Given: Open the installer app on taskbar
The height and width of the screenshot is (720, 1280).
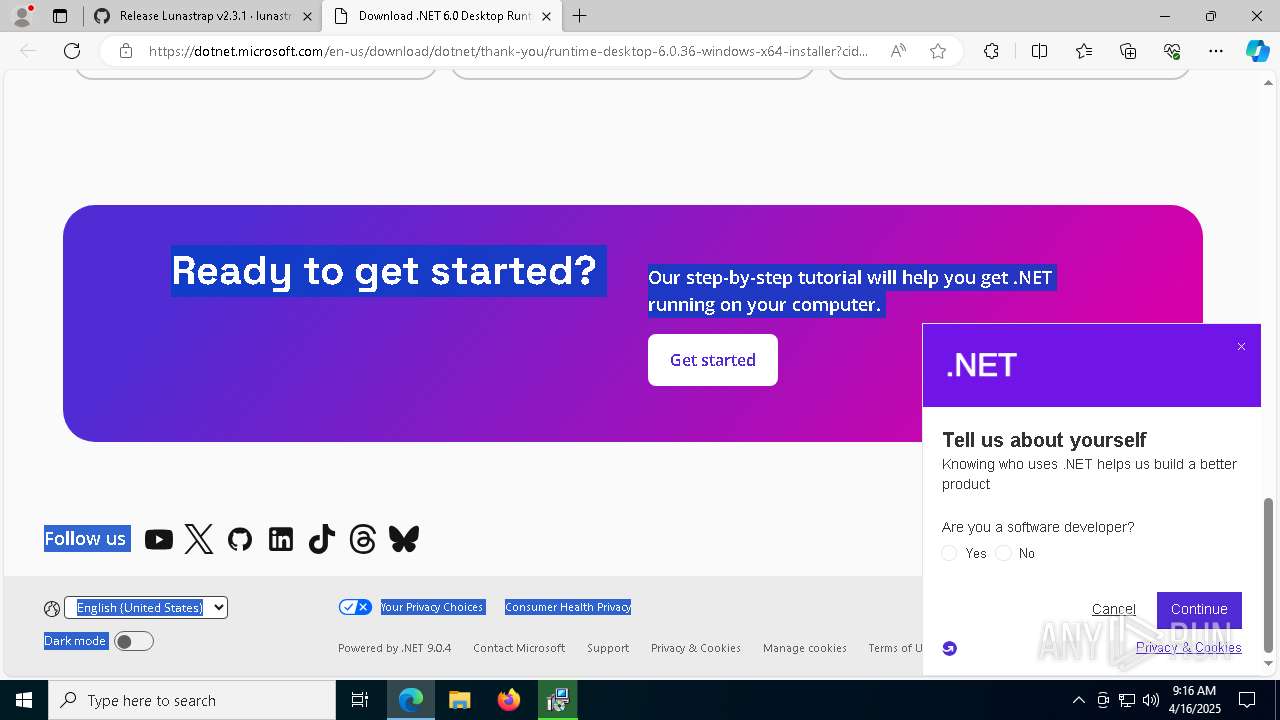Looking at the screenshot, I should point(557,700).
